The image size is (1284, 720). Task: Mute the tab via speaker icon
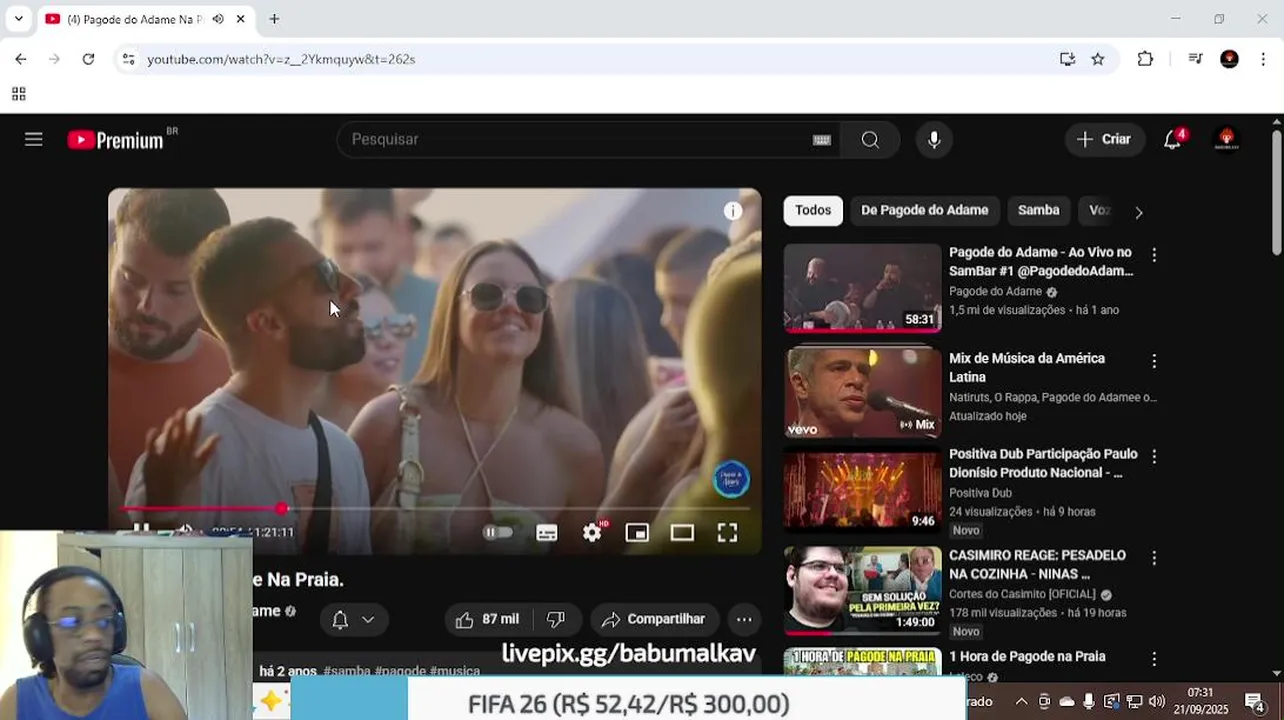(x=218, y=19)
